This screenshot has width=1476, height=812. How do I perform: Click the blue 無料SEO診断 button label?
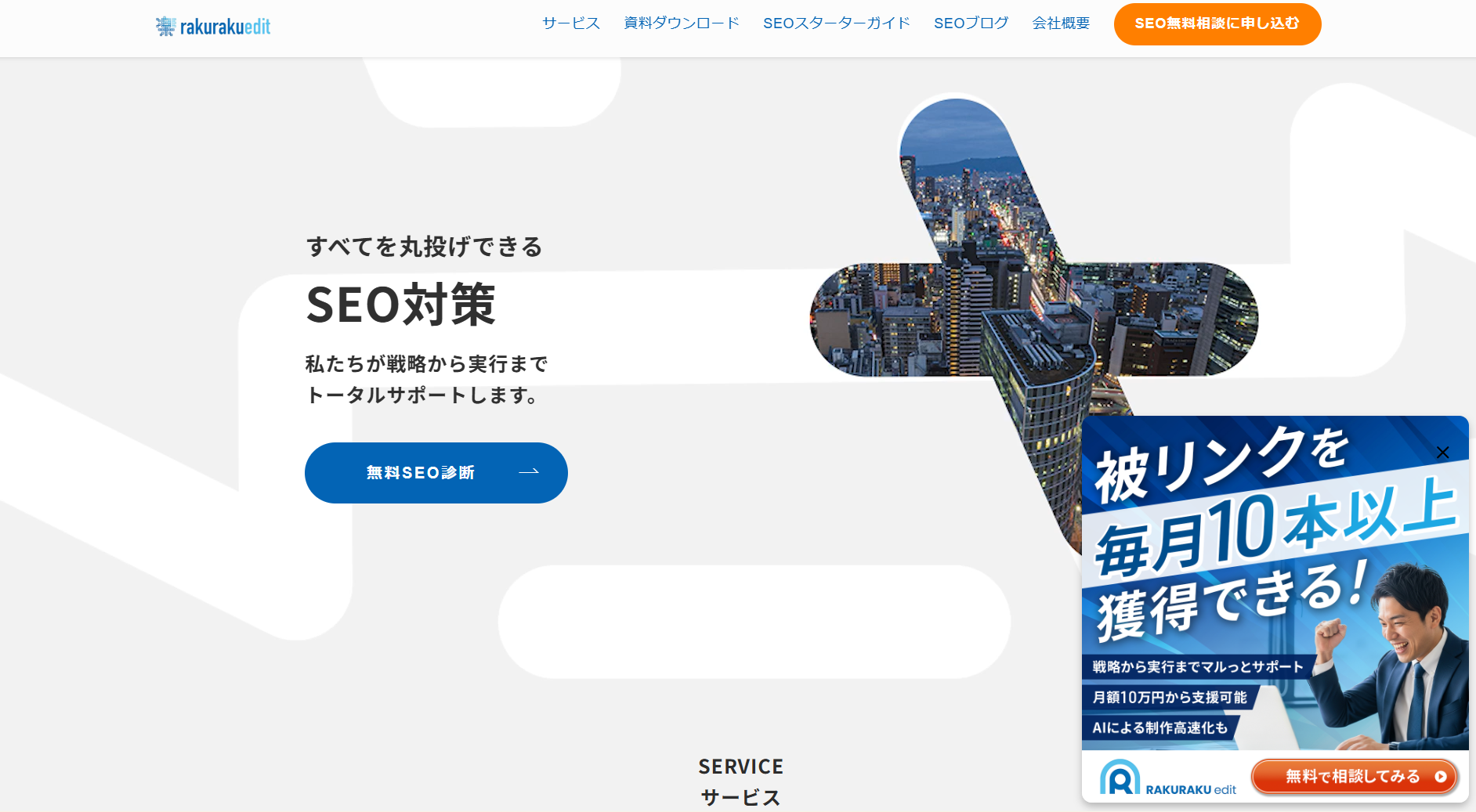[x=421, y=473]
